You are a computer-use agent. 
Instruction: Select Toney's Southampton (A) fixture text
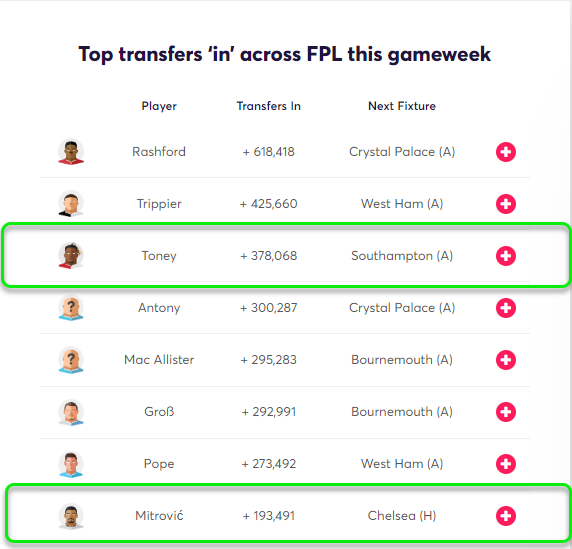tap(402, 256)
